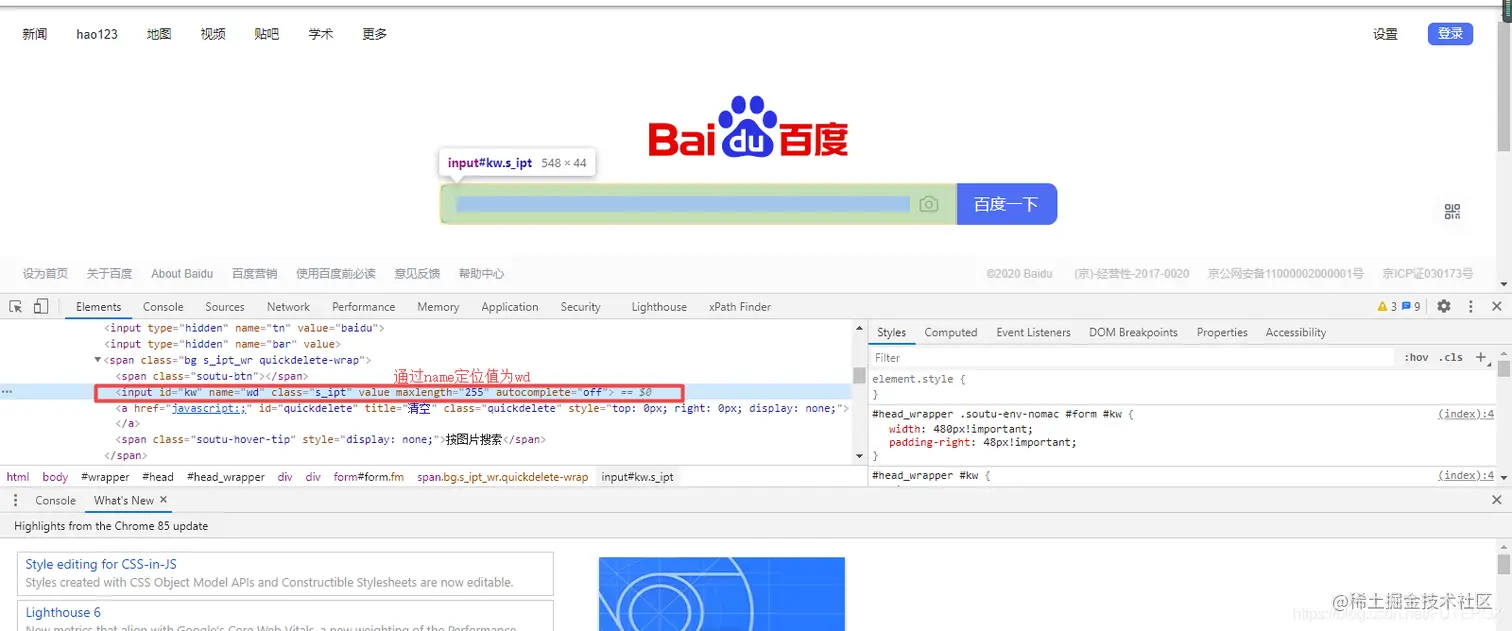Open the Lighthouse tab

[x=659, y=307]
